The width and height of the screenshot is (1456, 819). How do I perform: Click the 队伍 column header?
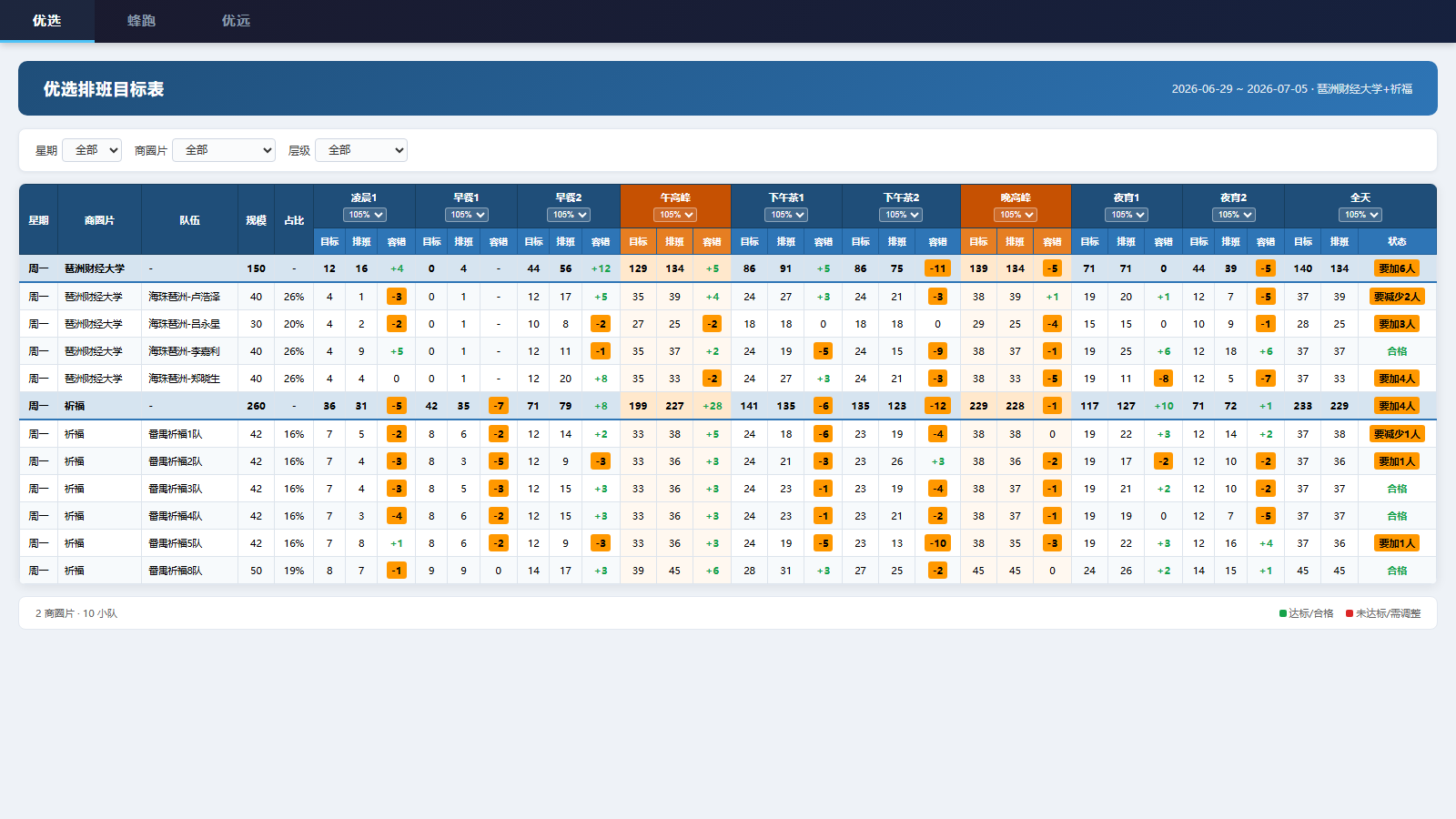(189, 220)
